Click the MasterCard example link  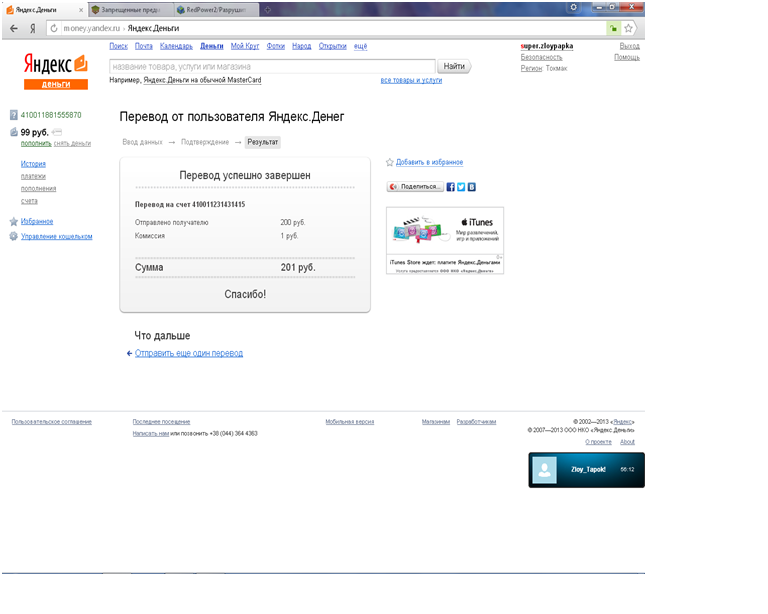[x=202, y=80]
